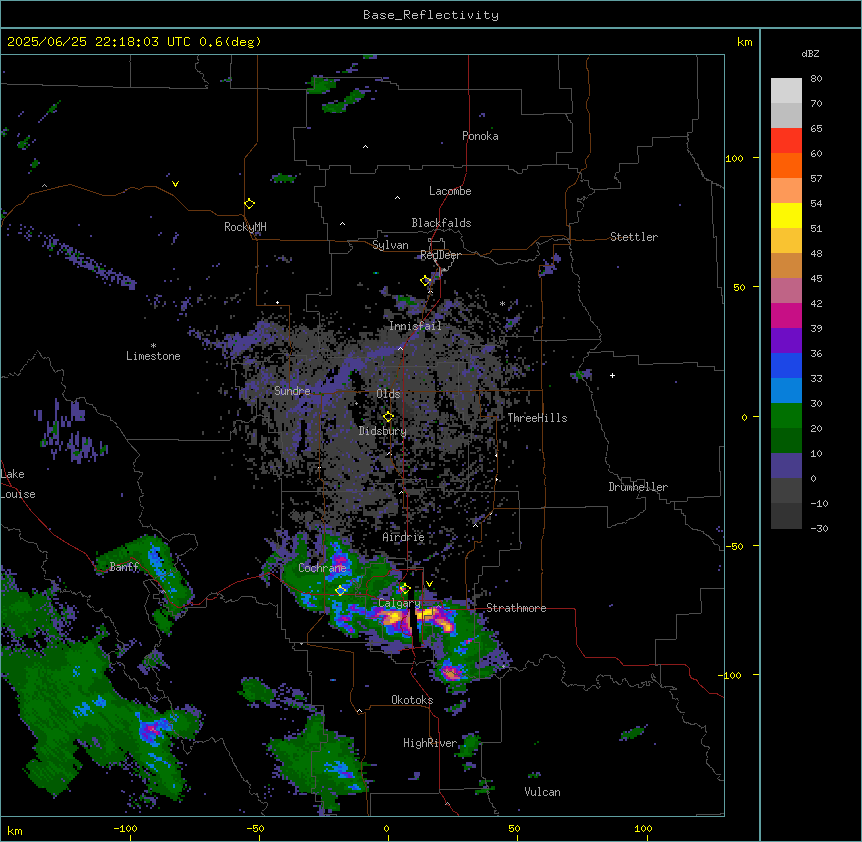The height and width of the screenshot is (842, 862).
Task: Click the Drumheller map label
Action: [638, 487]
